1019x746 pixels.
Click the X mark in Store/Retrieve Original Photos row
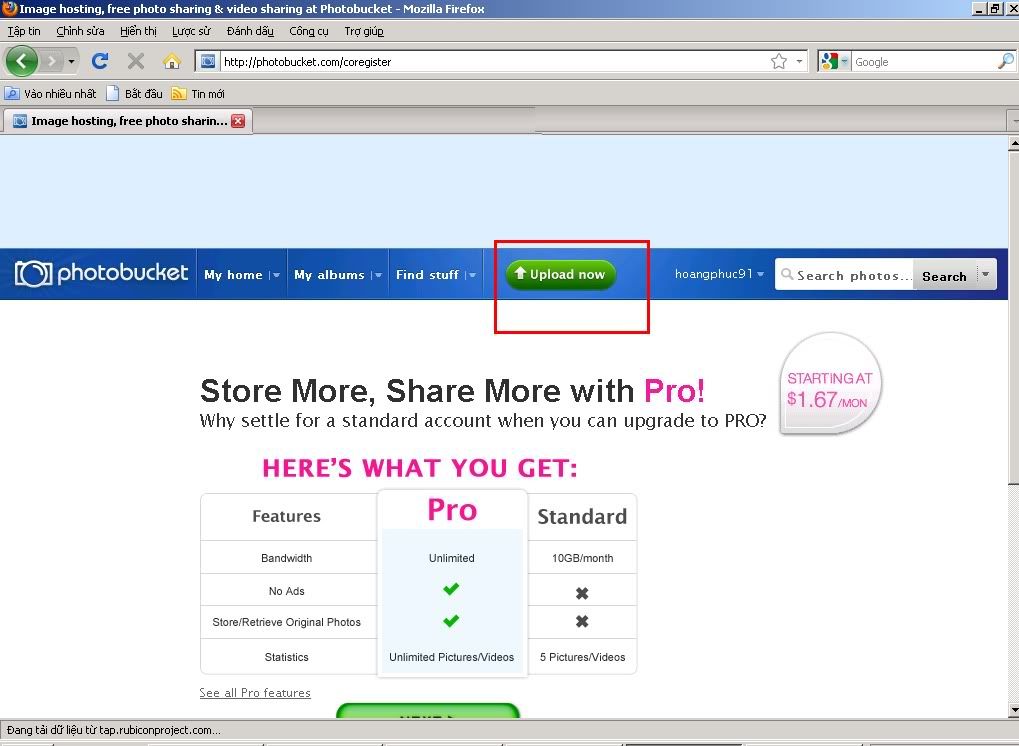[582, 621]
